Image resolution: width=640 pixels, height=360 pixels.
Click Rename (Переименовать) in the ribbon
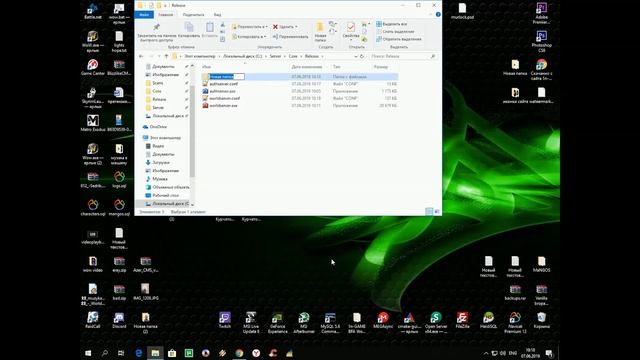point(290,36)
